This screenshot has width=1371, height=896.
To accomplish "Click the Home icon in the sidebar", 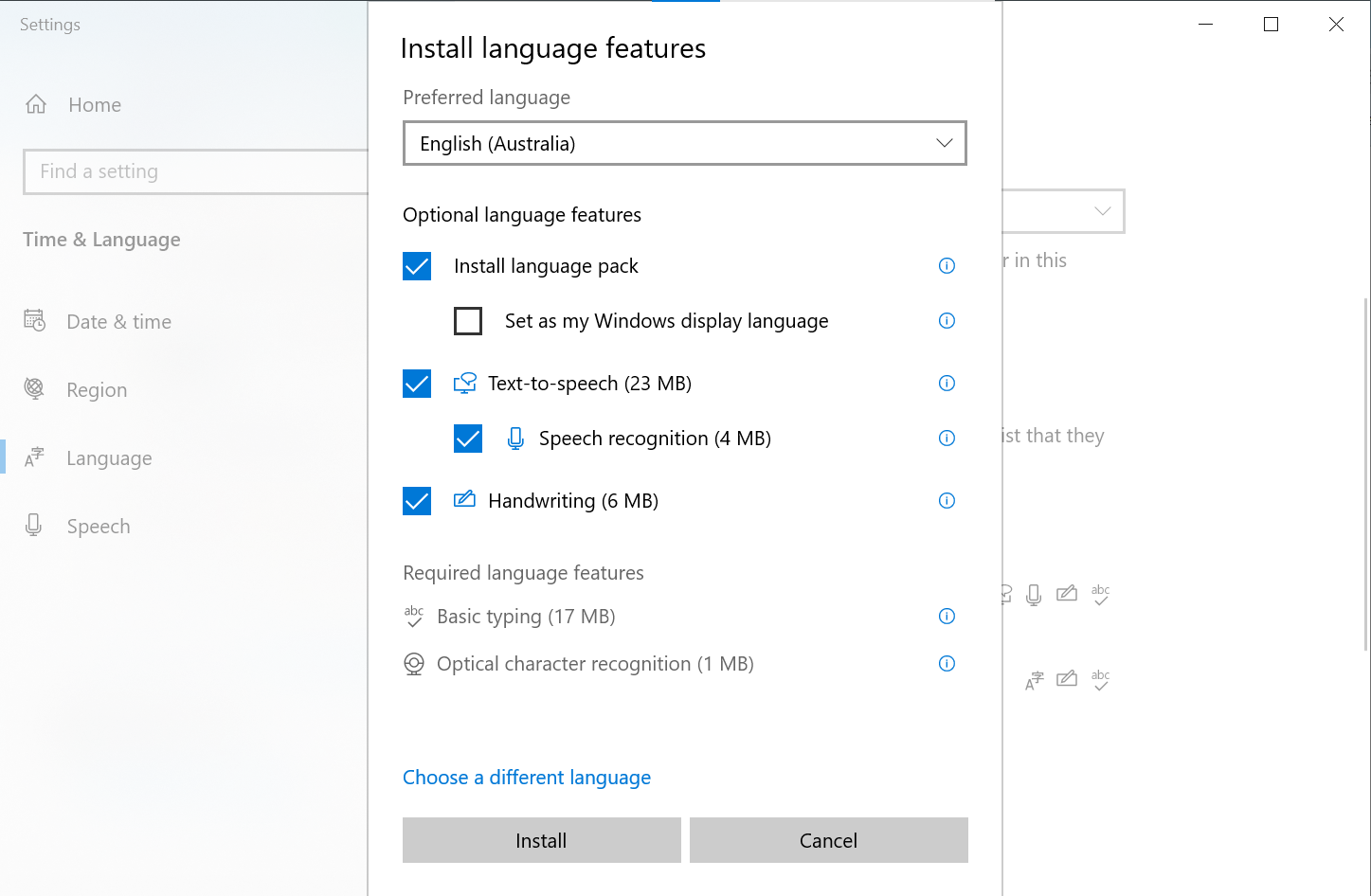I will (x=35, y=104).
